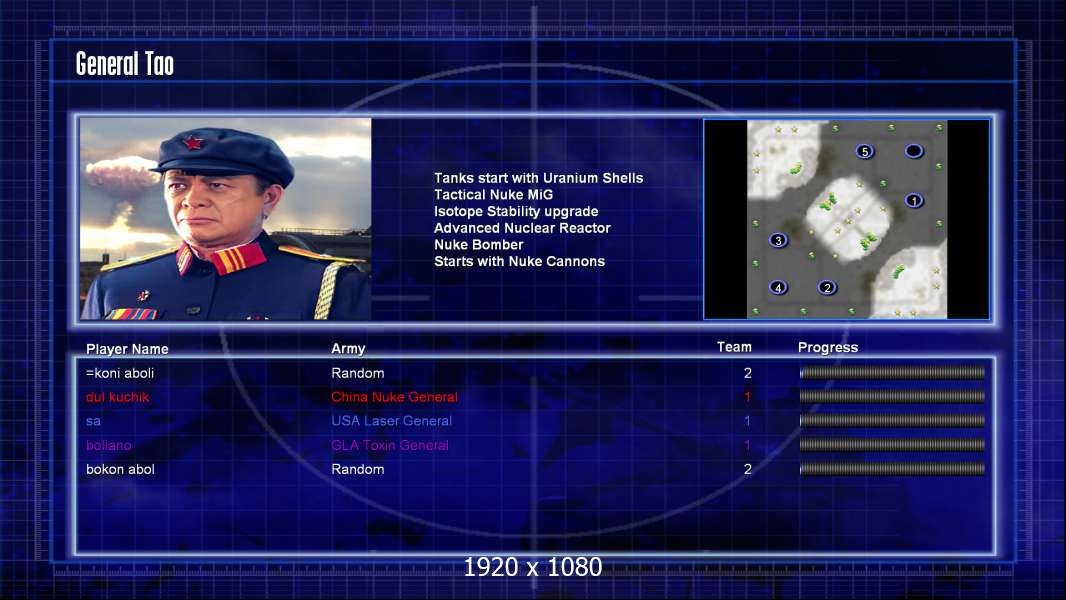Viewport: 1066px width, 600px height.
Task: Click the General Tao portrait image
Action: point(226,219)
